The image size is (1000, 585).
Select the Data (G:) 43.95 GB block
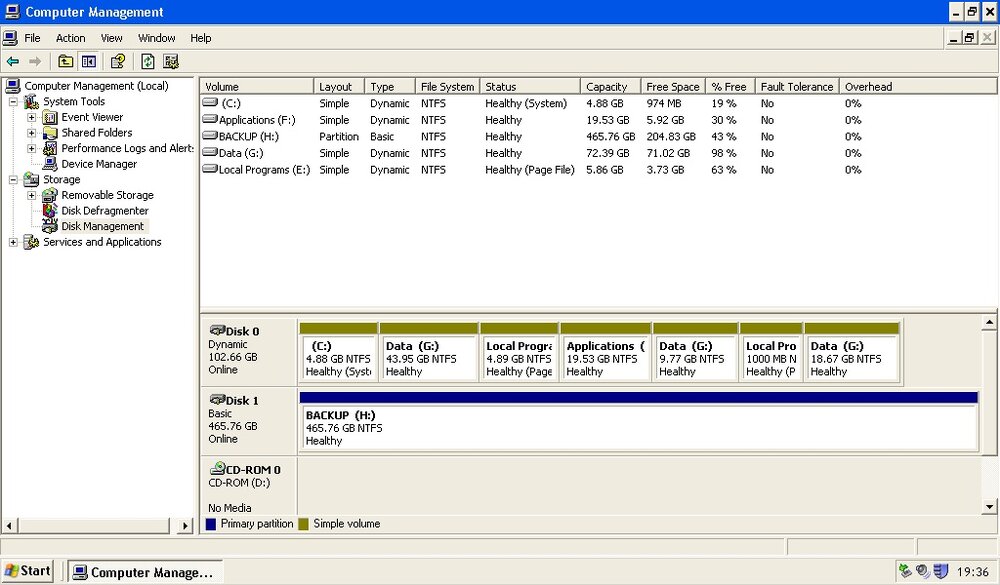coord(429,352)
